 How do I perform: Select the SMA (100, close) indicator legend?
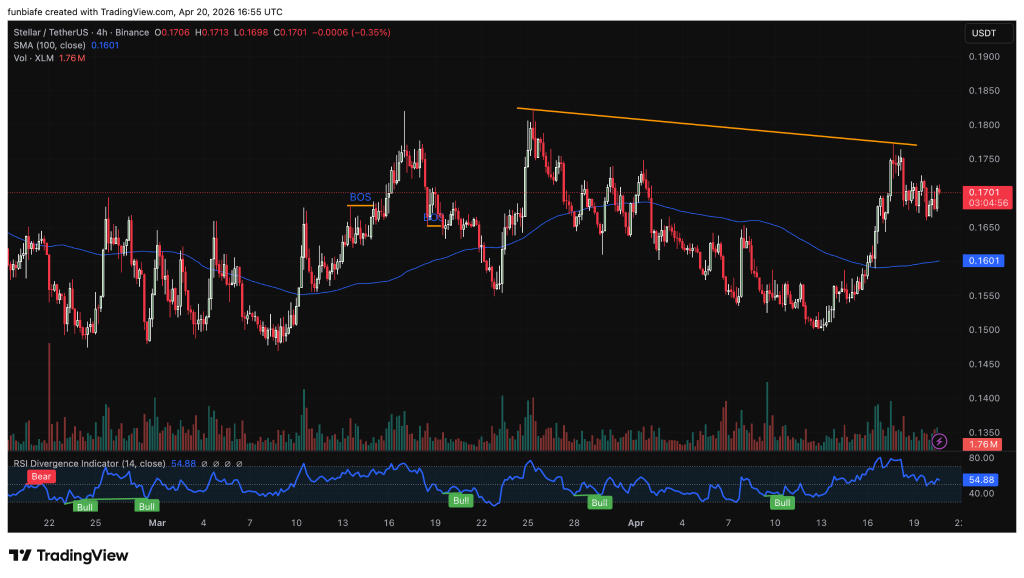(x=46, y=45)
